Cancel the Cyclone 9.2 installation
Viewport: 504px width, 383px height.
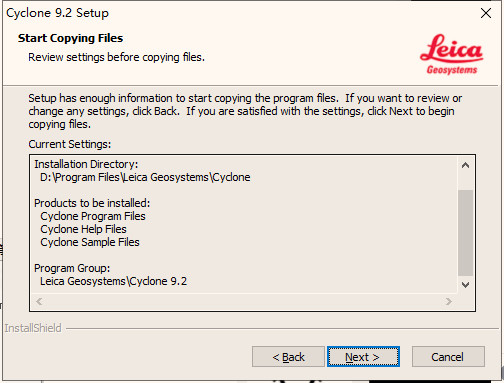click(x=448, y=356)
